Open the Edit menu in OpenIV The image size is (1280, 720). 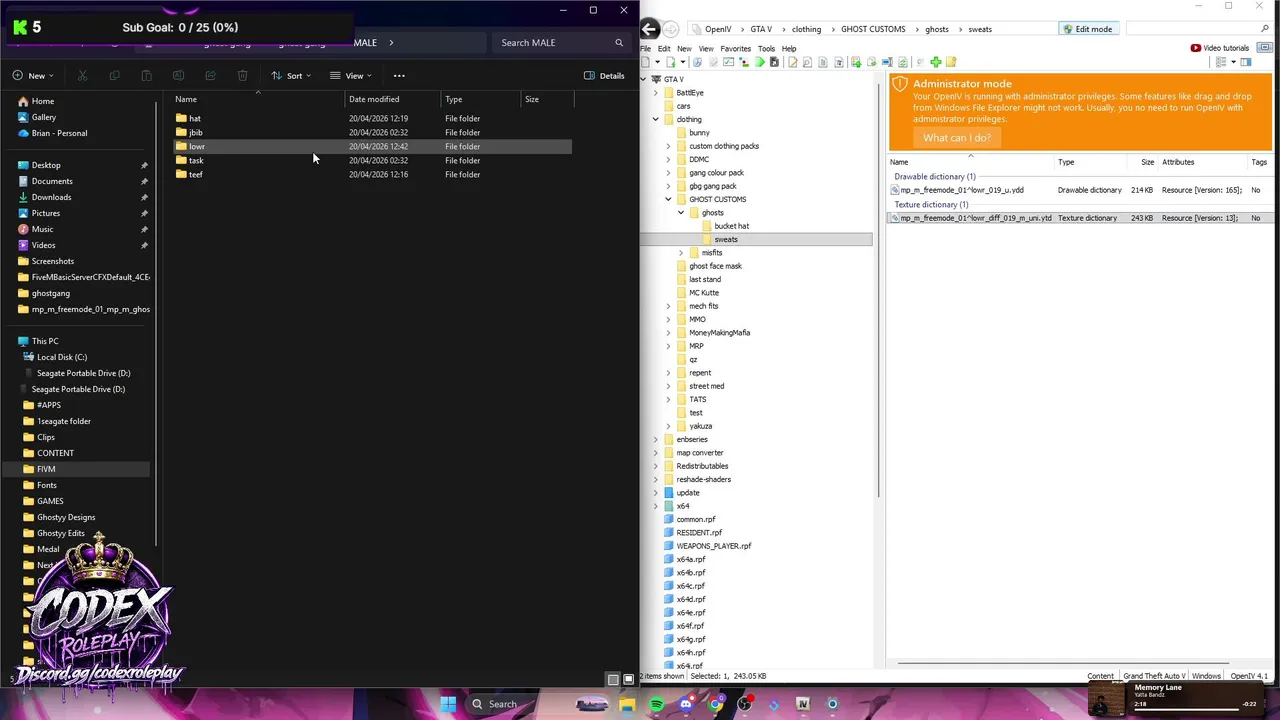click(664, 48)
